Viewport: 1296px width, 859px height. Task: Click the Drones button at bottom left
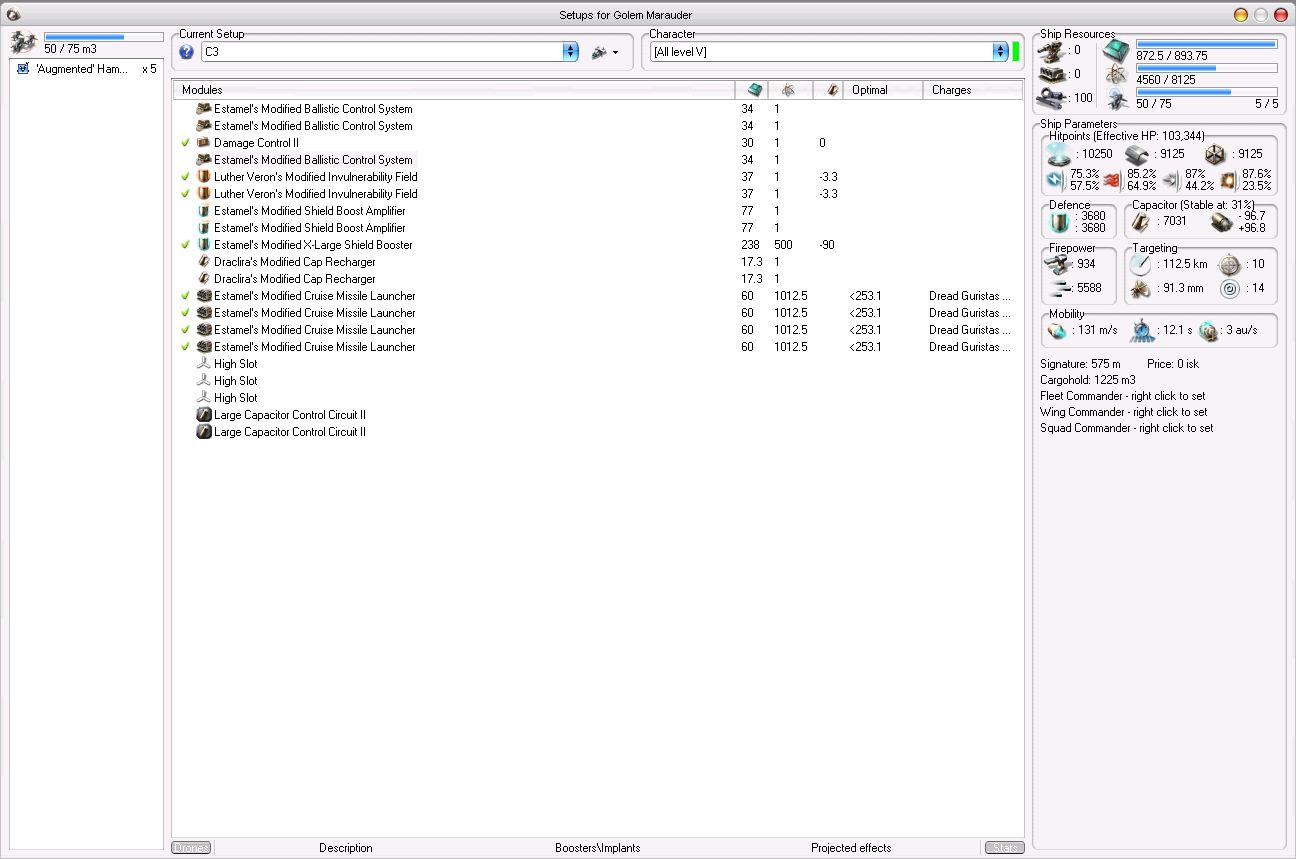191,848
